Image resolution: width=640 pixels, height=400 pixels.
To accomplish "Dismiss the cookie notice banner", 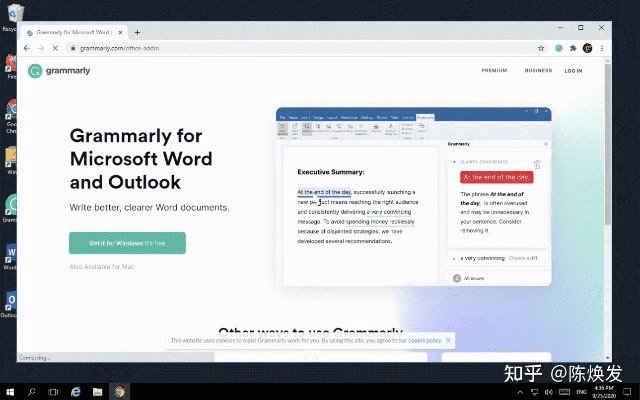I will 447,340.
